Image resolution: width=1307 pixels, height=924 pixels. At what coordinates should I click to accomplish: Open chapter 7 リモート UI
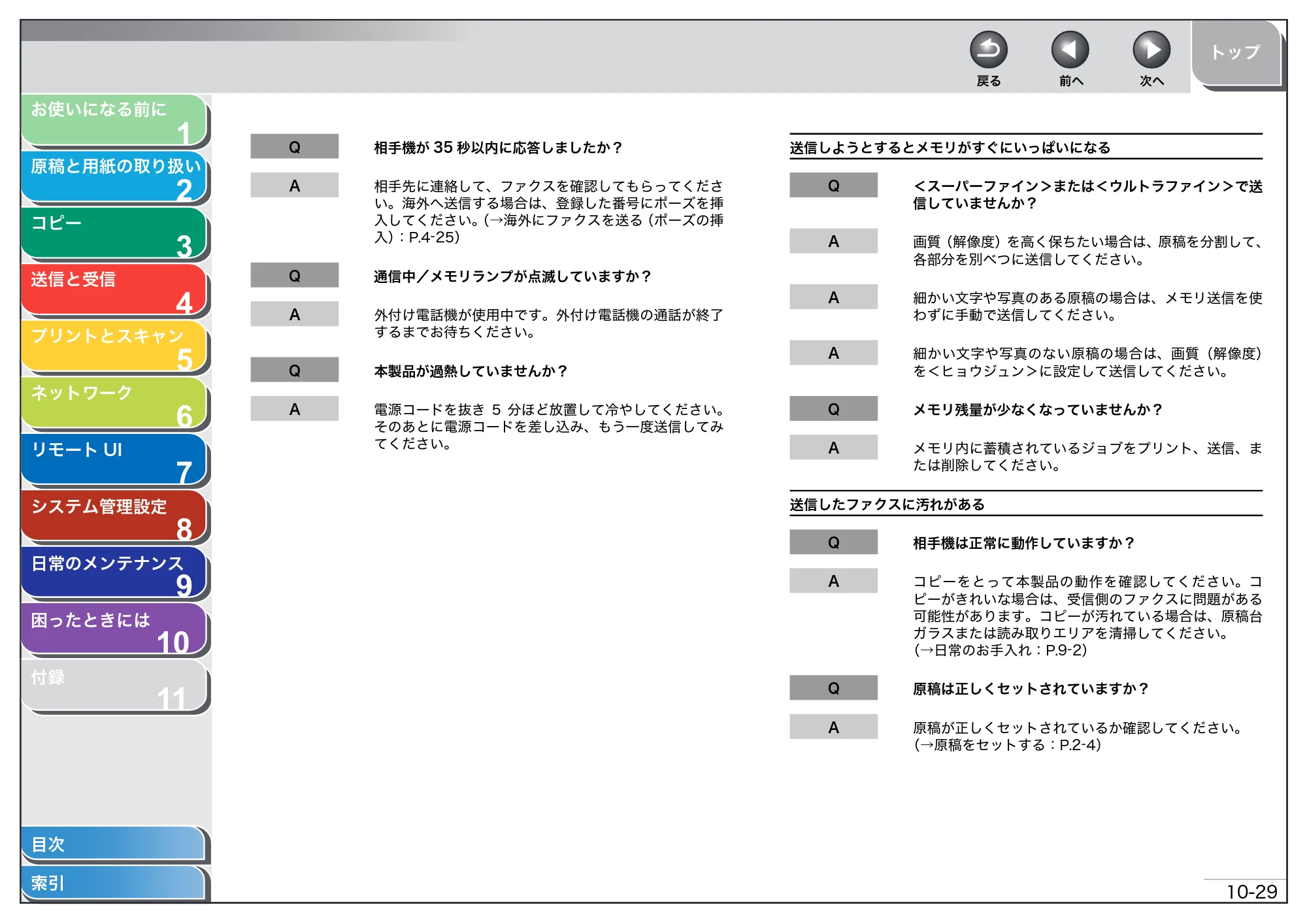[114, 460]
